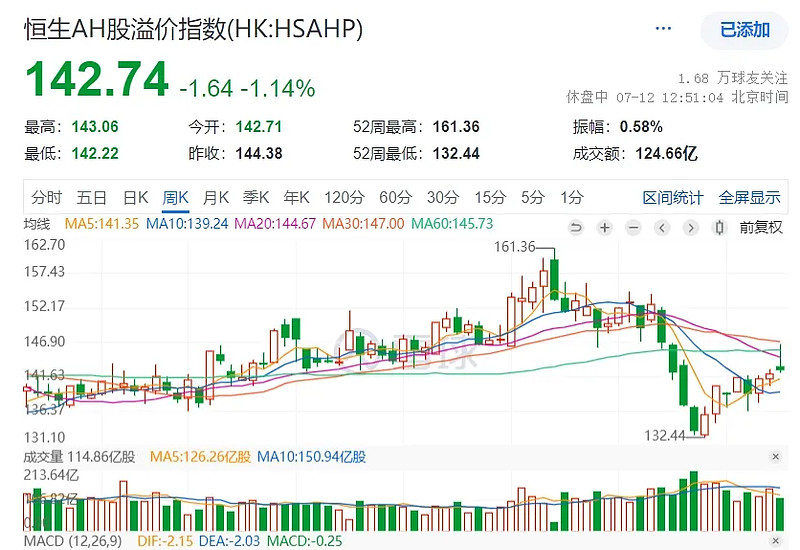Click the 振幅 0.58% value

(x=641, y=127)
